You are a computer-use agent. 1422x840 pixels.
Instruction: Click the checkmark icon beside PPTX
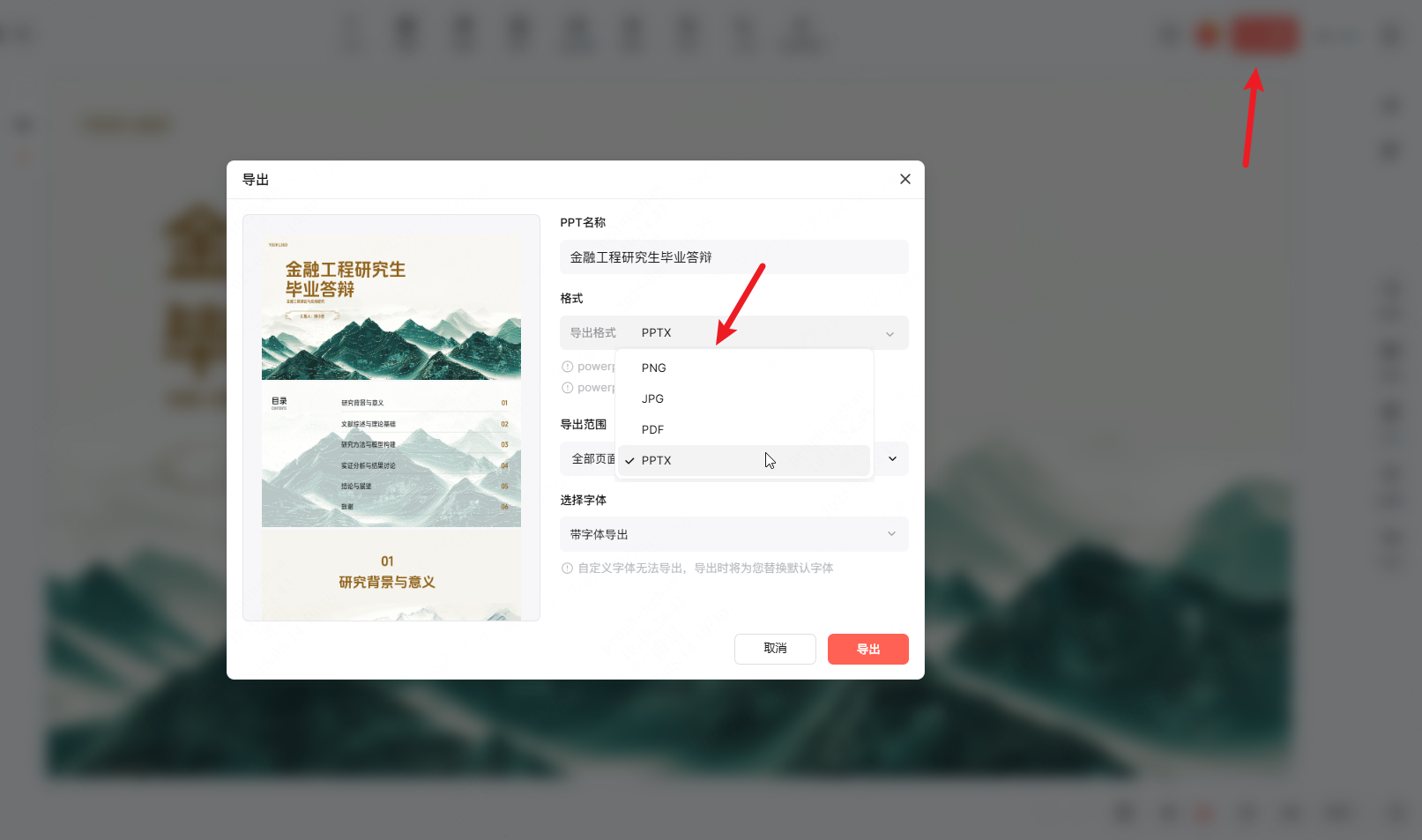[629, 461]
